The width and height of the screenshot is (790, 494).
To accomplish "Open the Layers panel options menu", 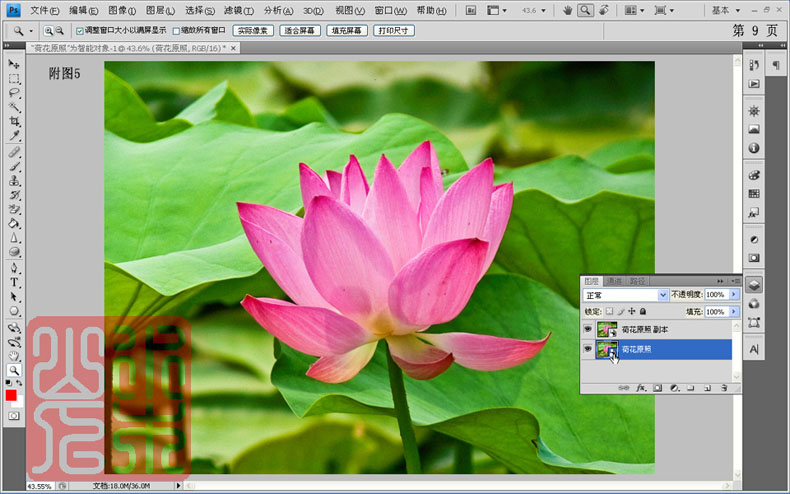I will 736,281.
